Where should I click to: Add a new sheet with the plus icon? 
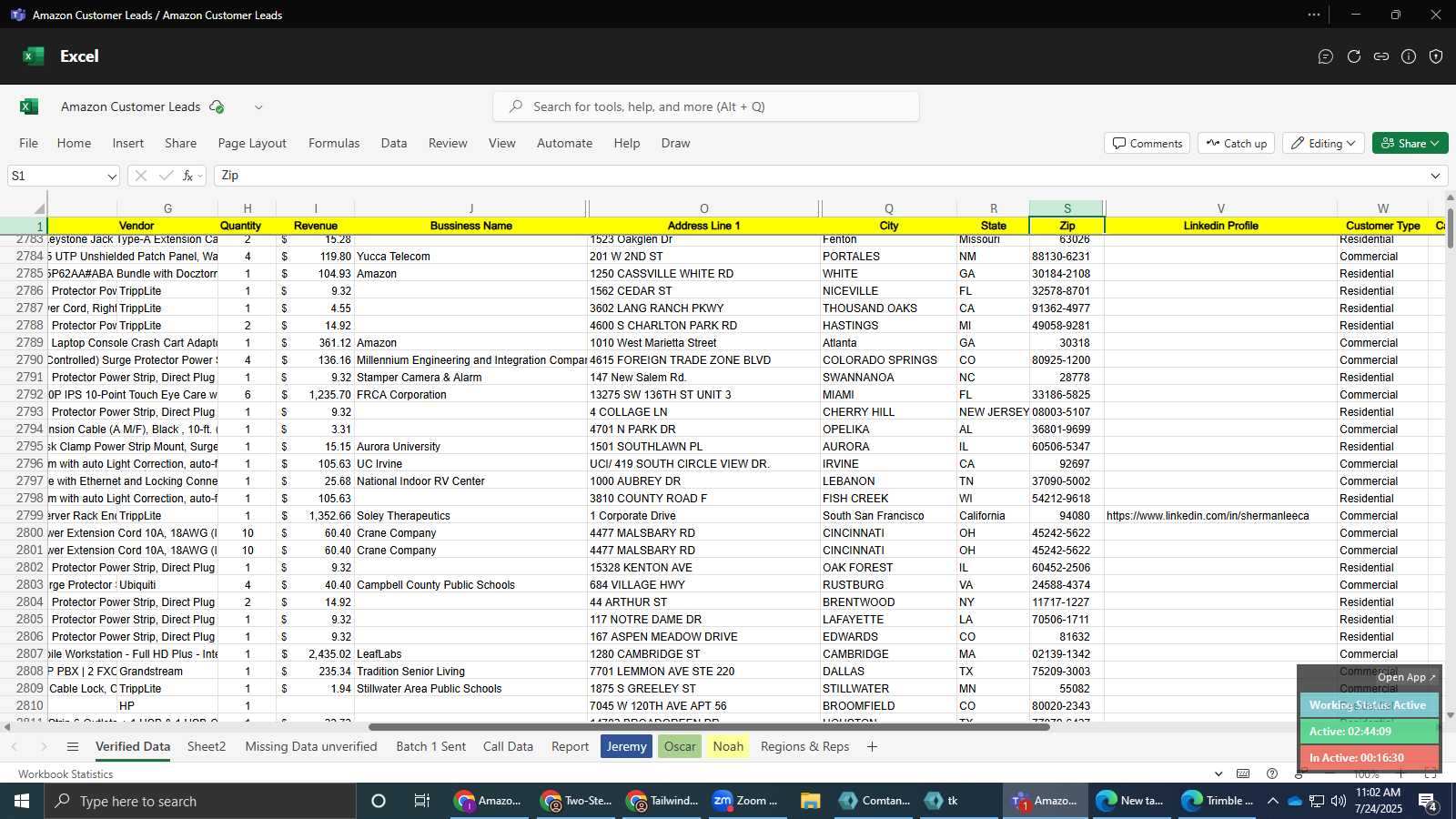(x=872, y=747)
